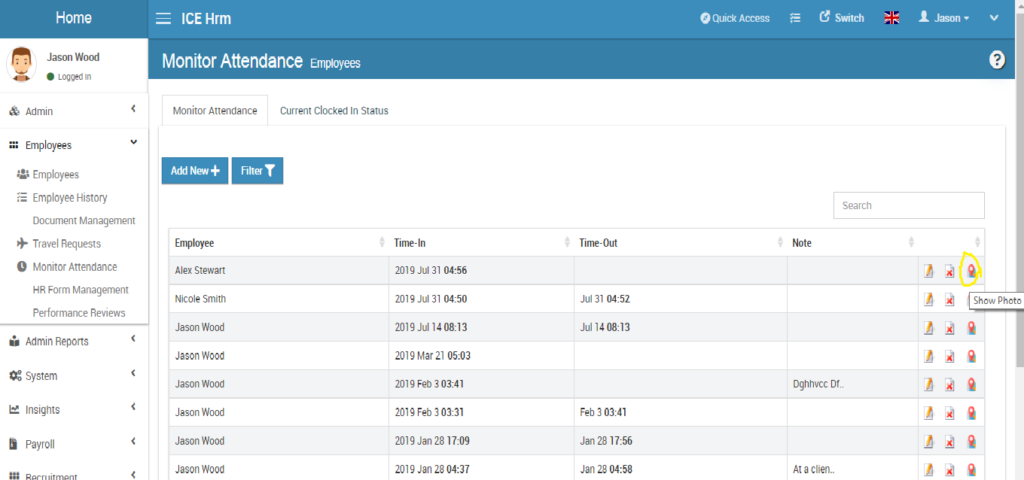Open the Jason user dropdown
Image resolution: width=1024 pixels, height=480 pixels.
[944, 18]
